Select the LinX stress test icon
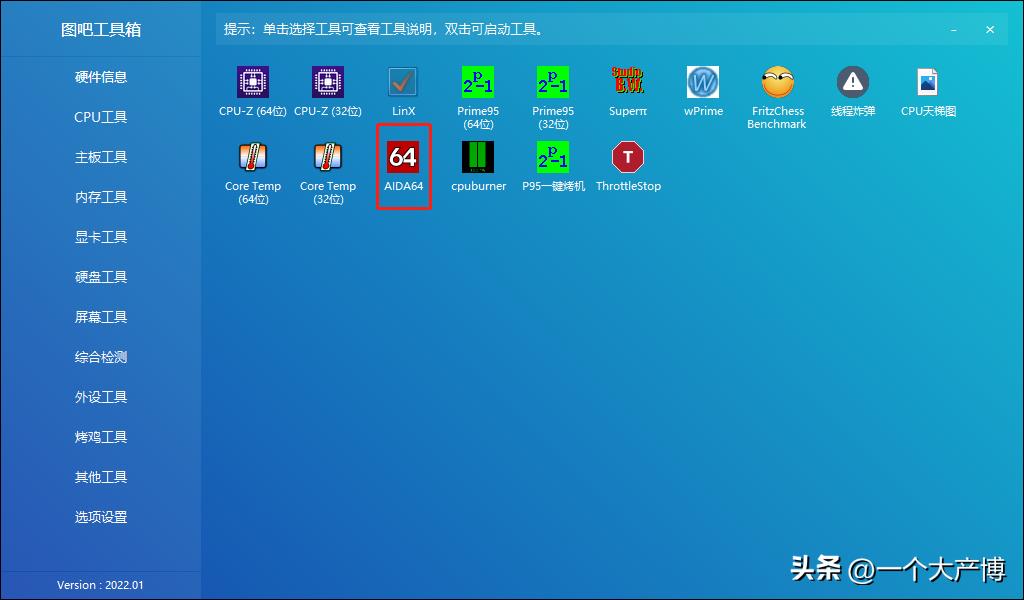The width and height of the screenshot is (1024, 600). tap(403, 82)
